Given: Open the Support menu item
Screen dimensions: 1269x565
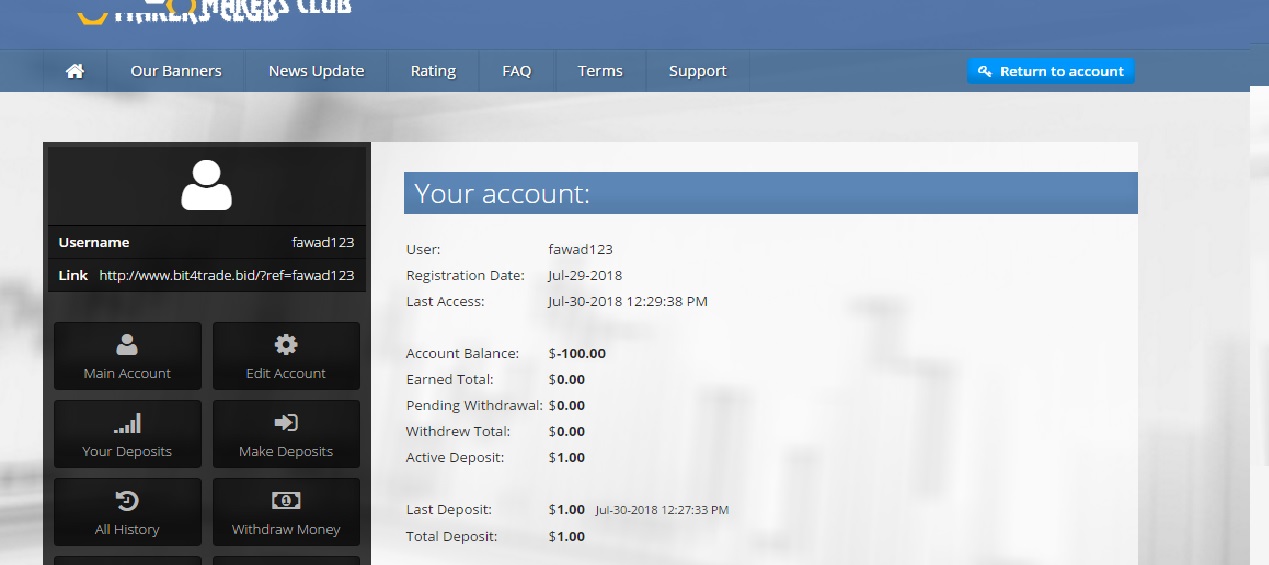Looking at the screenshot, I should tap(697, 71).
